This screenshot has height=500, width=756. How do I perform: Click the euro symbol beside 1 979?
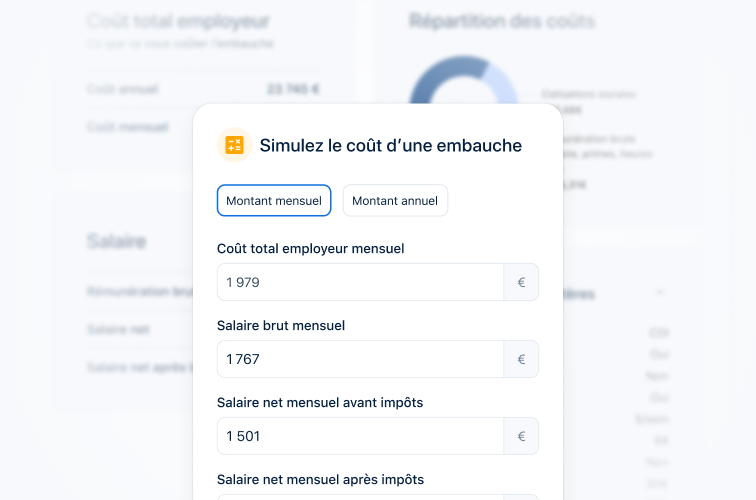(521, 282)
